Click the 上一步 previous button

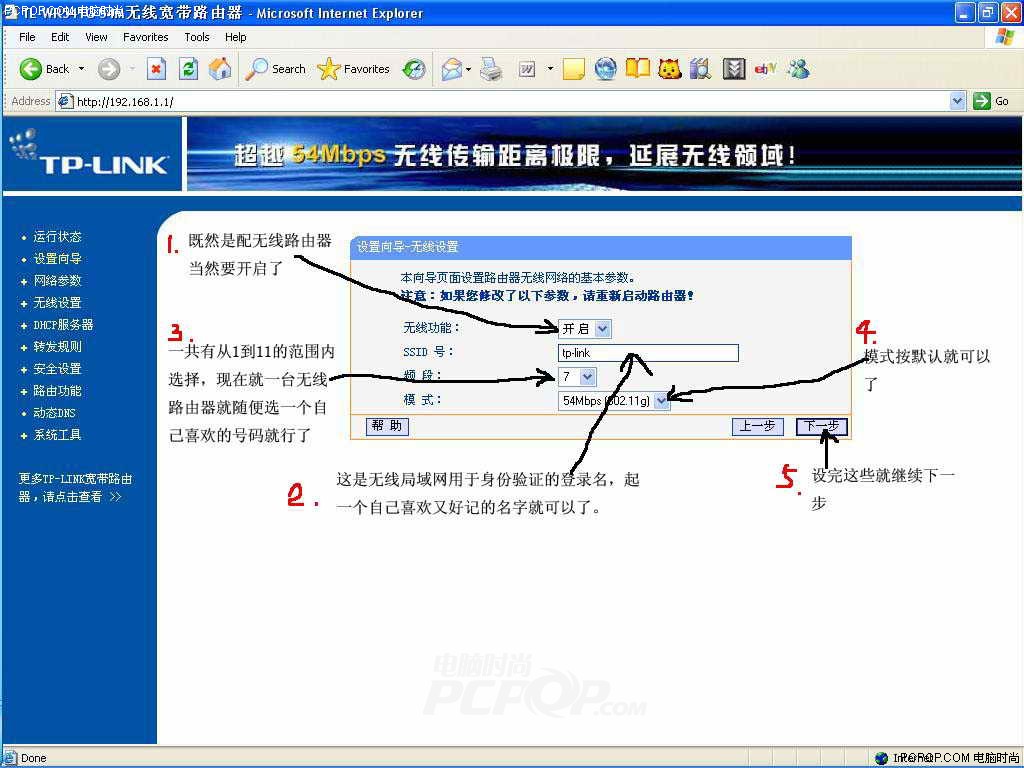click(x=757, y=426)
